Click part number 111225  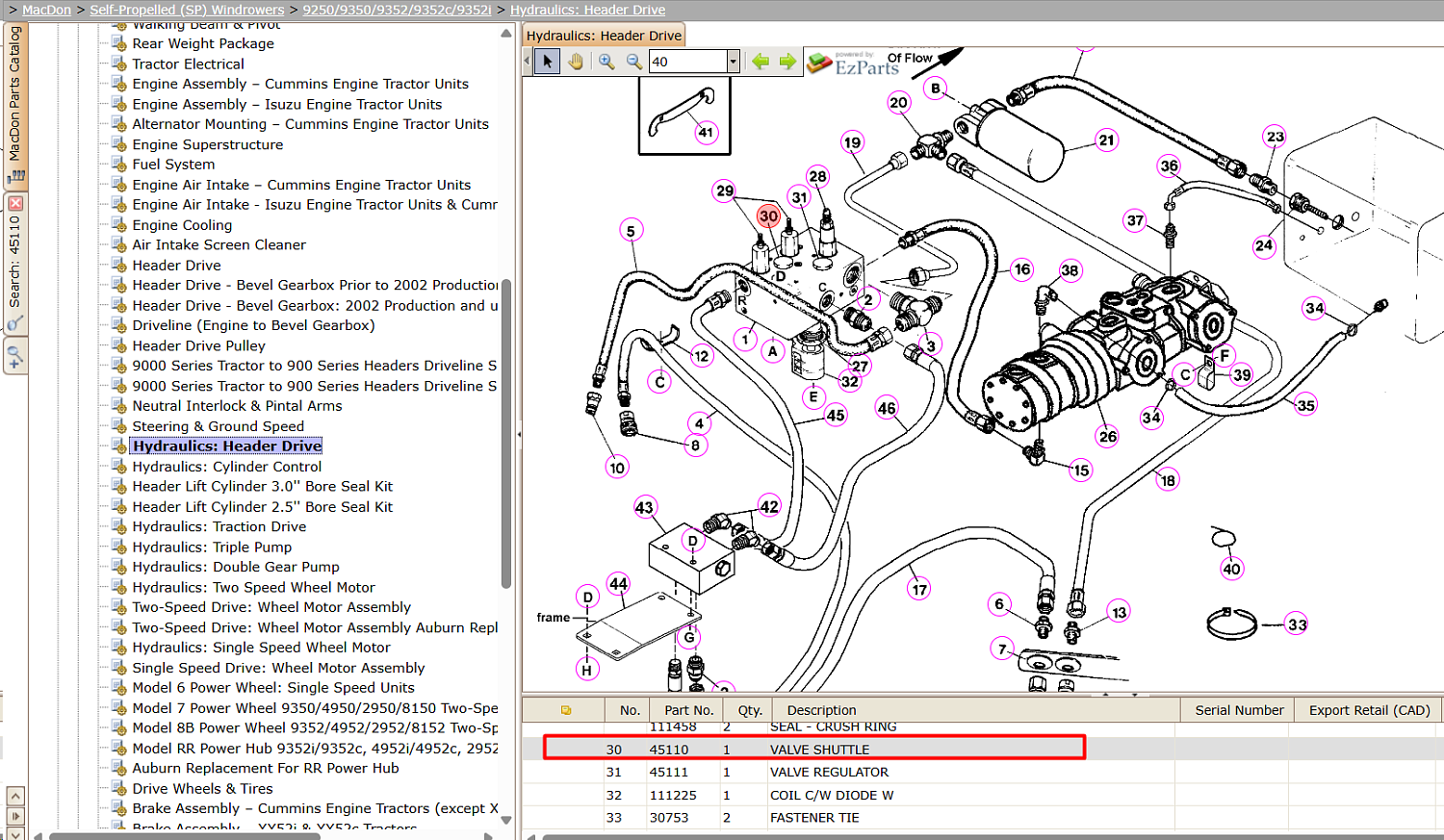tap(672, 795)
